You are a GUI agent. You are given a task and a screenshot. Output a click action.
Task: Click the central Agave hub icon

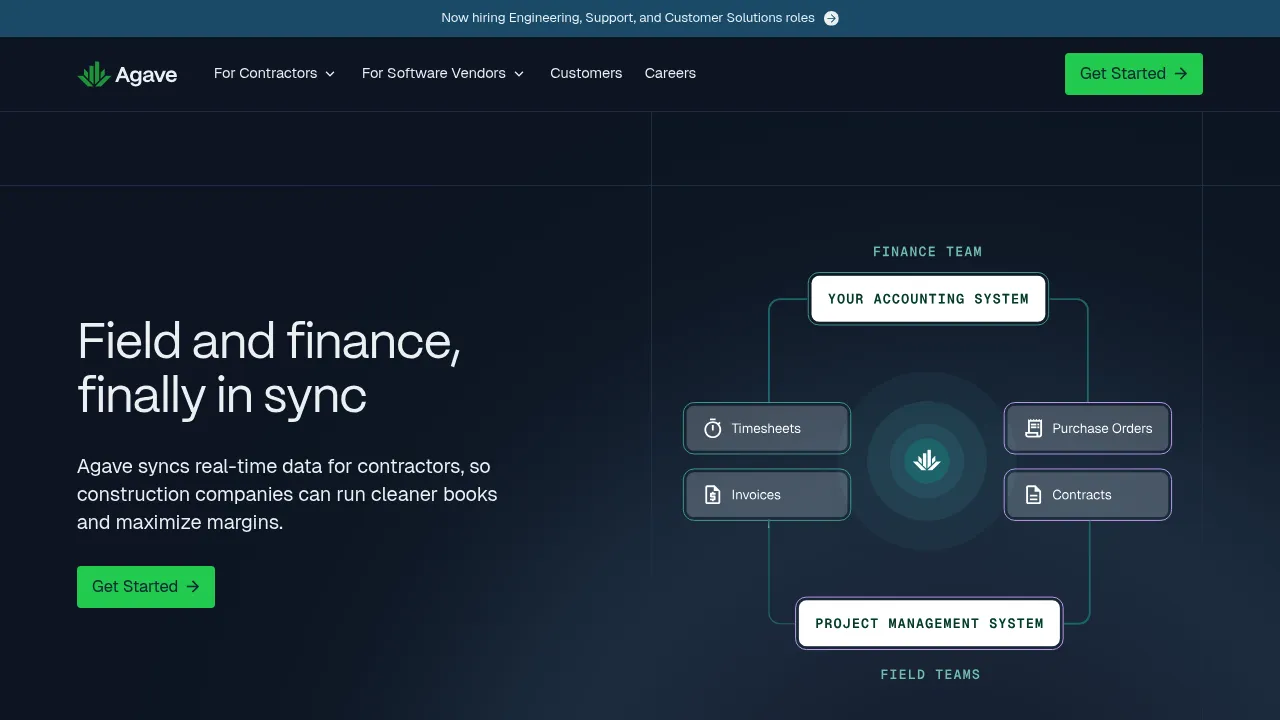click(x=927, y=461)
